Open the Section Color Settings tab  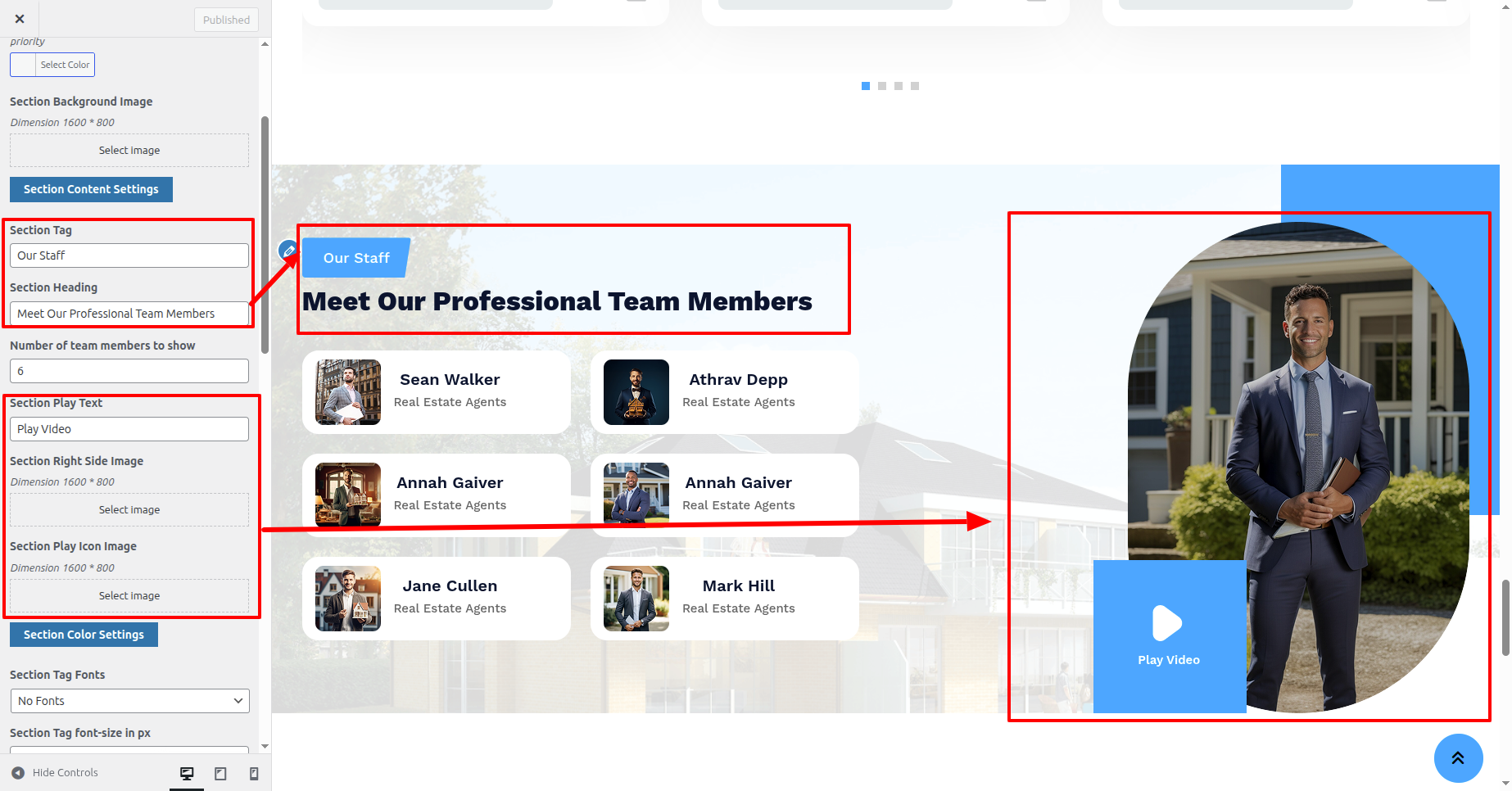point(84,635)
